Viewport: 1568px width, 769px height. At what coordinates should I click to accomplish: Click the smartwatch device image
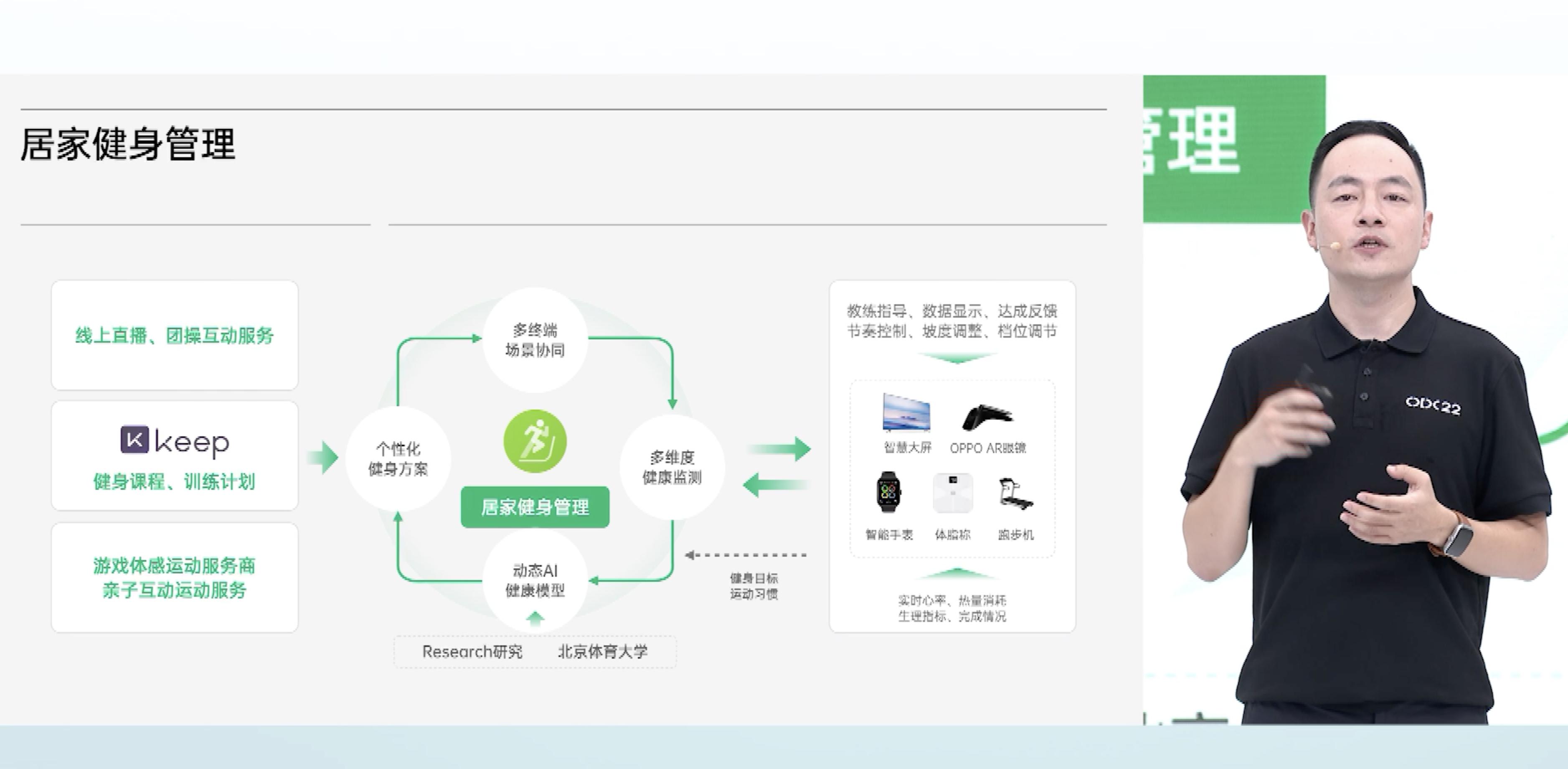pyautogui.click(x=889, y=492)
